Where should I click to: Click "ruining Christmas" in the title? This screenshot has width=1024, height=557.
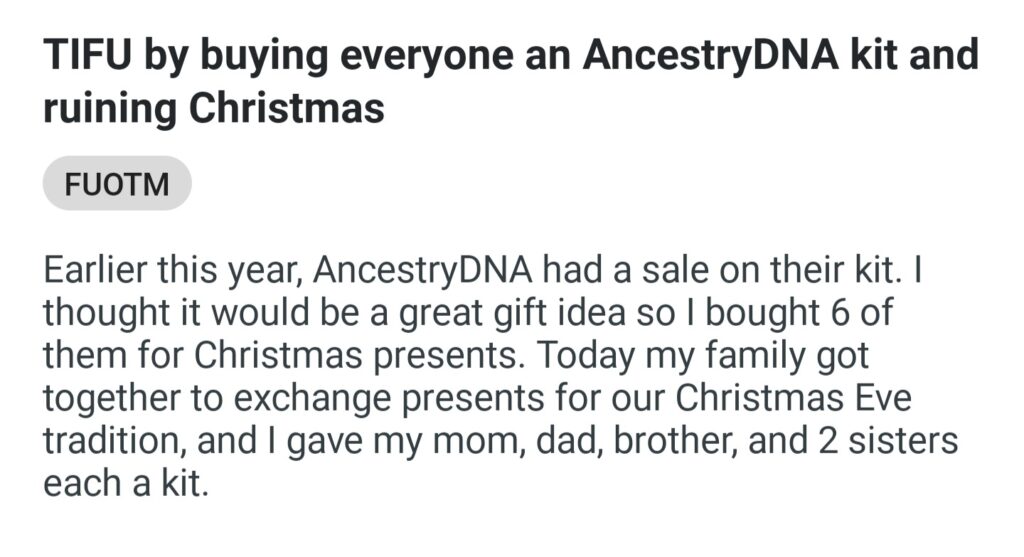[213, 108]
